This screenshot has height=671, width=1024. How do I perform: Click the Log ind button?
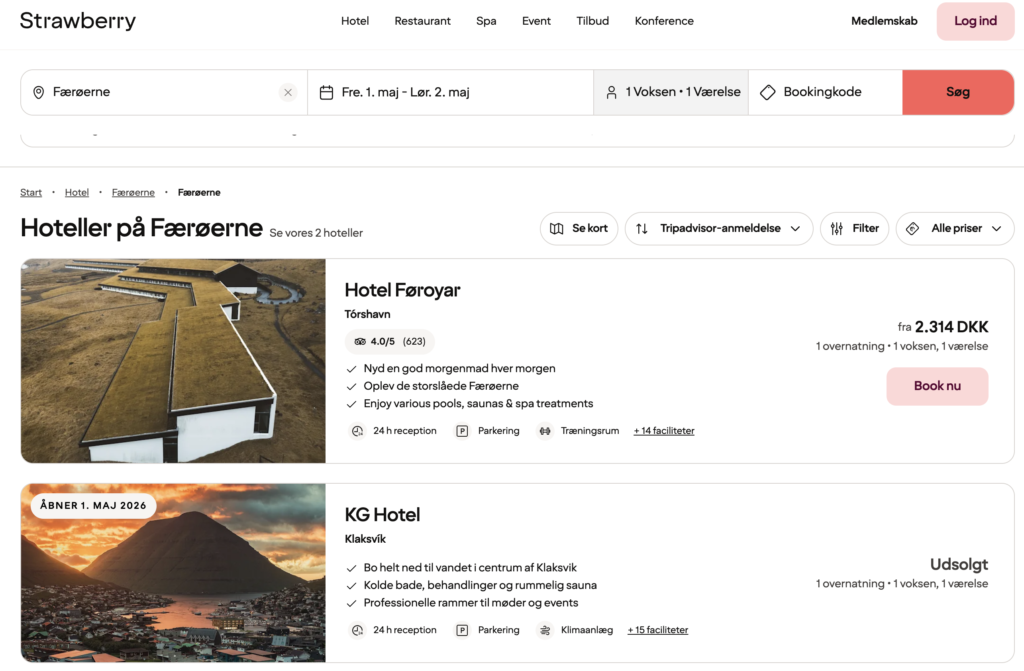point(975,21)
